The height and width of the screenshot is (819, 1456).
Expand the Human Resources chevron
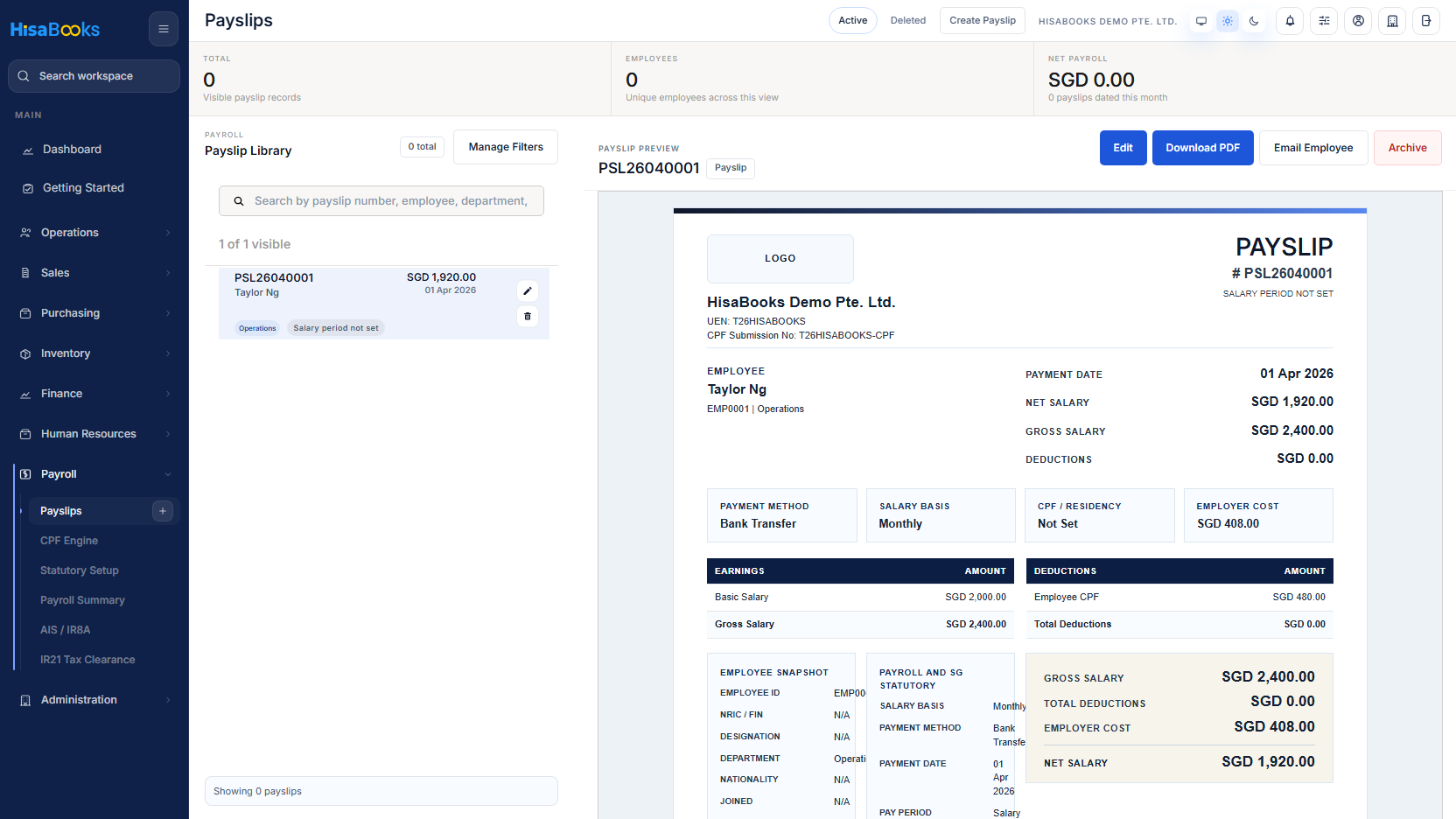pyautogui.click(x=168, y=434)
